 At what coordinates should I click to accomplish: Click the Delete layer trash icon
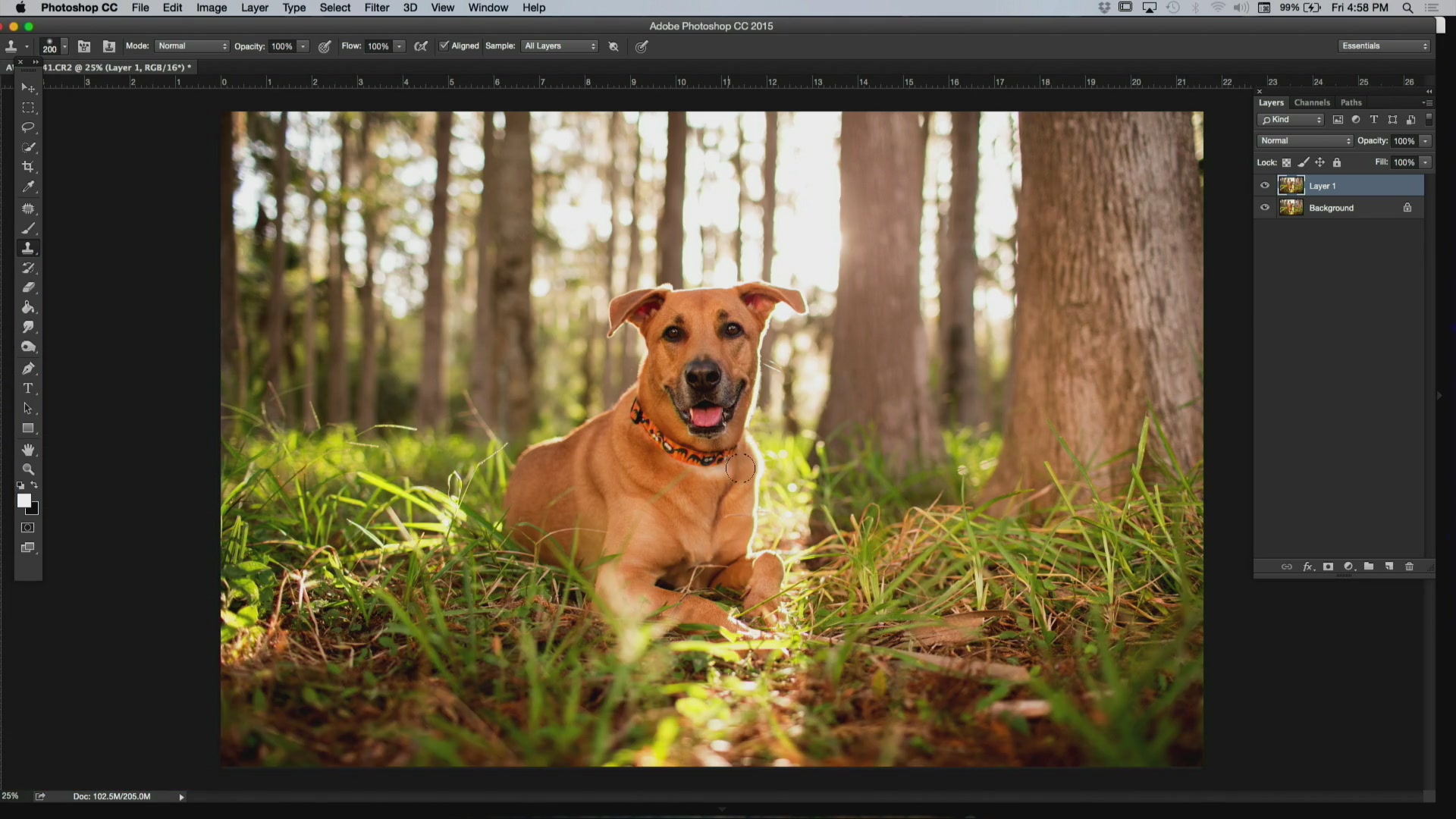click(1409, 566)
